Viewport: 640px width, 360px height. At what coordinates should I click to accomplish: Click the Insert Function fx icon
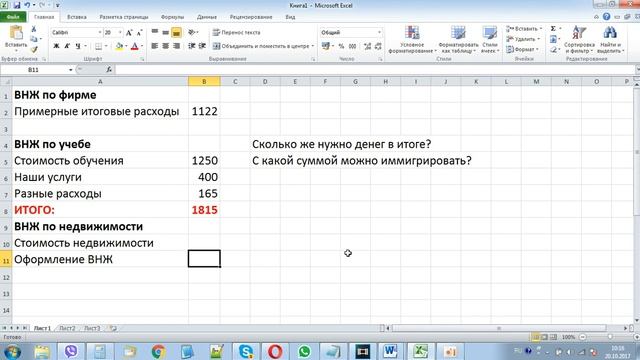click(x=109, y=70)
